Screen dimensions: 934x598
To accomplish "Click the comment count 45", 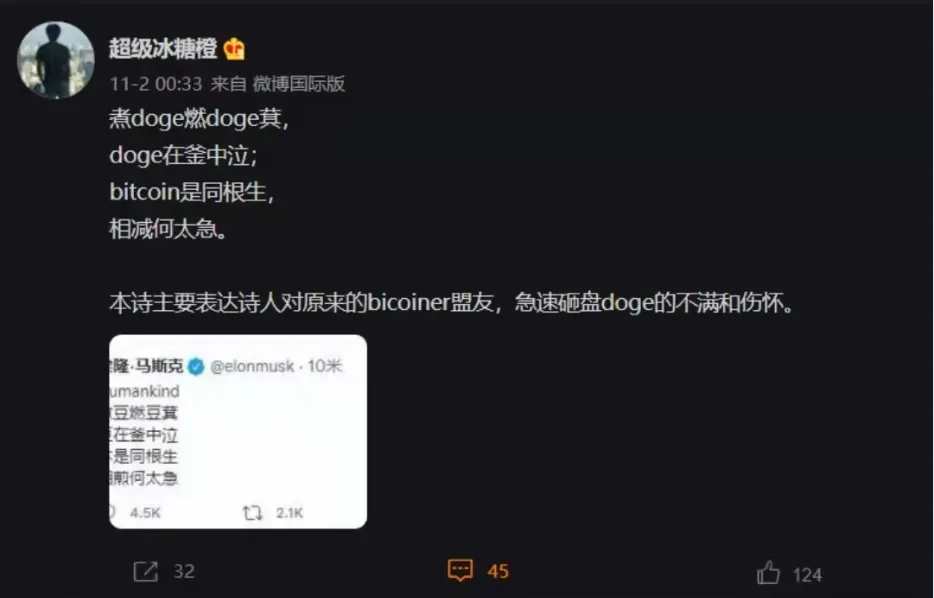I will click(498, 572).
